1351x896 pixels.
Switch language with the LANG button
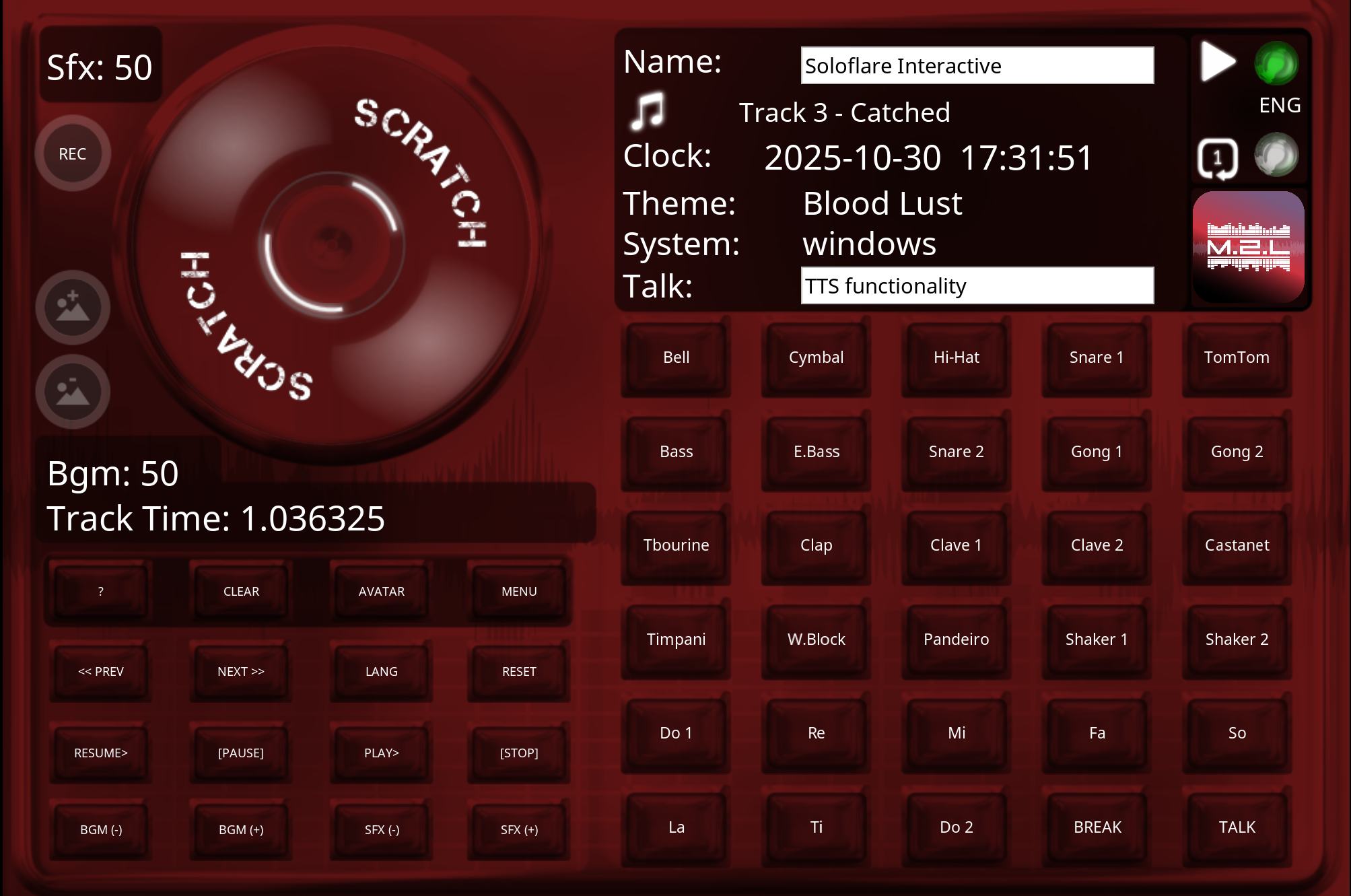point(381,671)
